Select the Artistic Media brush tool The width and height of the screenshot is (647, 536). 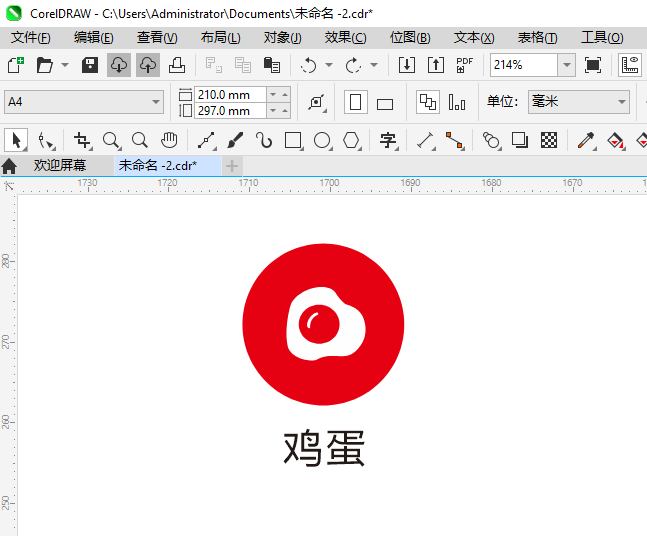(x=235, y=141)
